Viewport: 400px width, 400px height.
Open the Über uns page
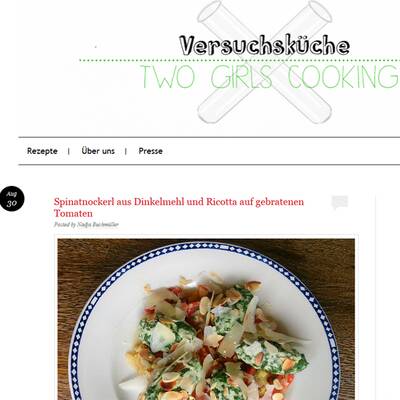tap(98, 151)
